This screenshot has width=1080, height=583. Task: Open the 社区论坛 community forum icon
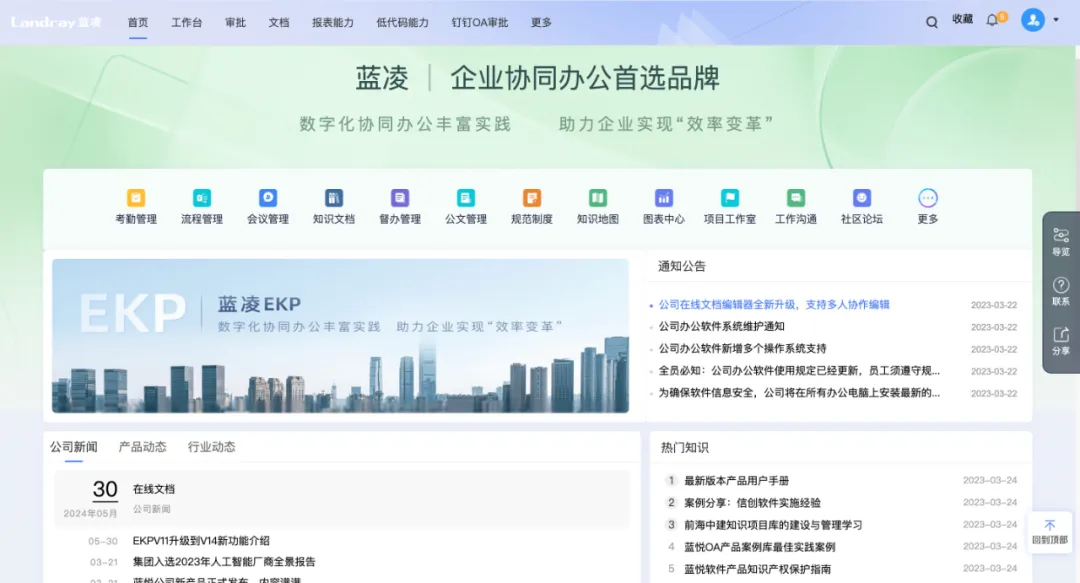pyautogui.click(x=862, y=198)
